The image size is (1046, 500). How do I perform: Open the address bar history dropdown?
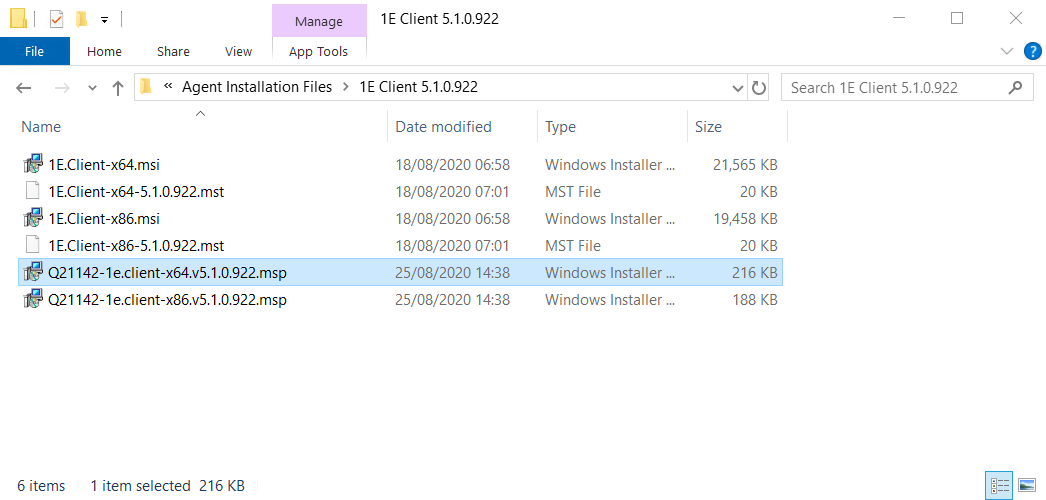pos(738,88)
